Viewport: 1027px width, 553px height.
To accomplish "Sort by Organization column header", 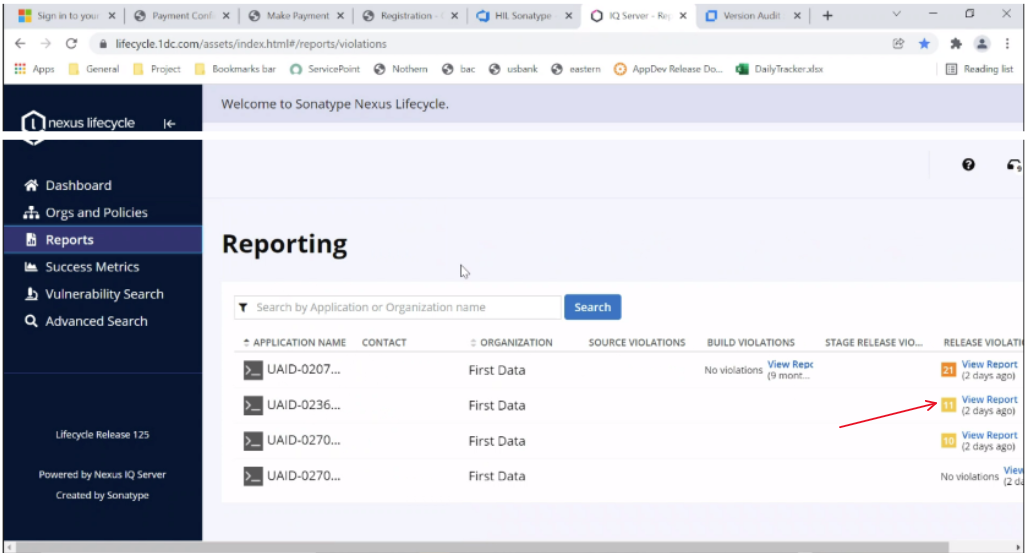I will 515,342.
